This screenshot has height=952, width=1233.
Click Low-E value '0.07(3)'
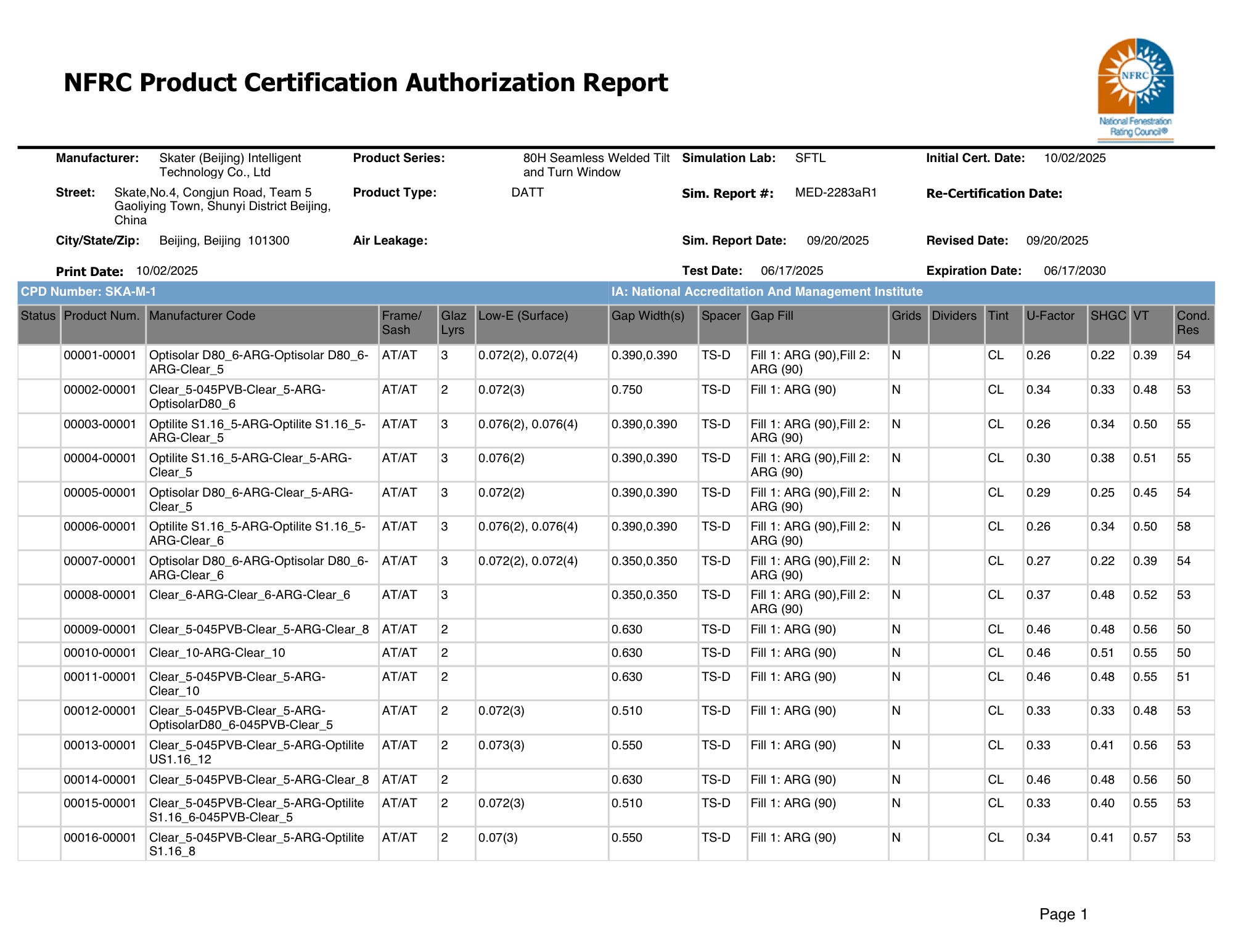[x=498, y=838]
